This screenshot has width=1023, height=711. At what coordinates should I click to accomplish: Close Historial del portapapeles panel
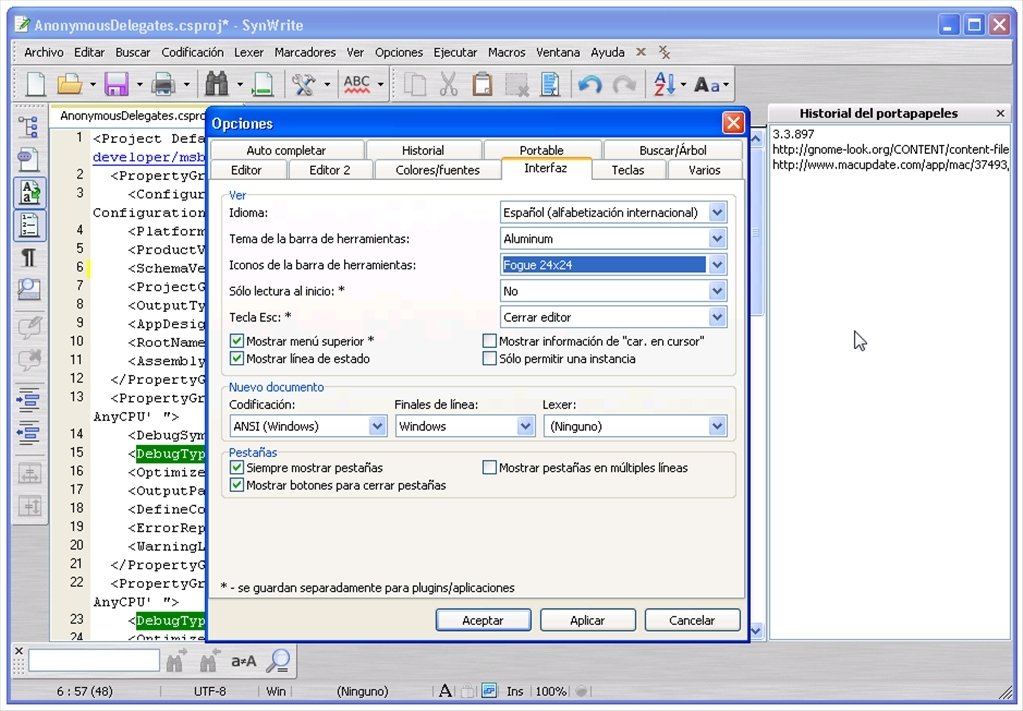[x=1000, y=113]
